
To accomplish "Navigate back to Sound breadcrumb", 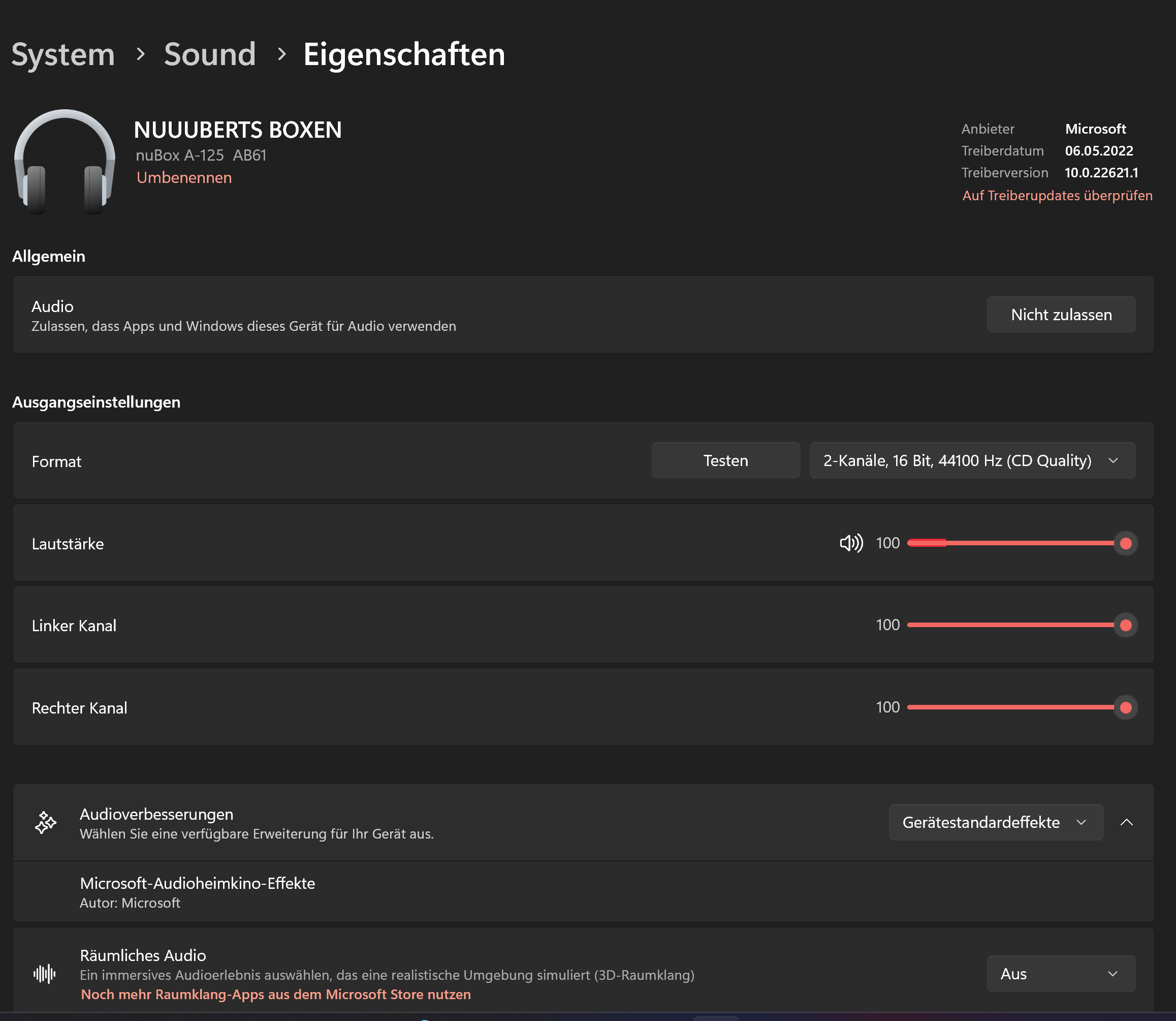I will [210, 55].
